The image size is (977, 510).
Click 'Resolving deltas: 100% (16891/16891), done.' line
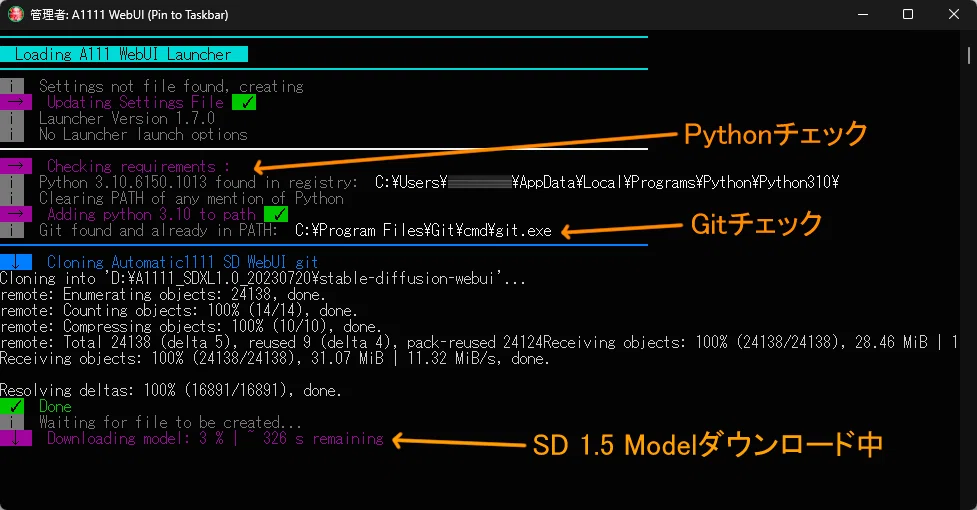point(171,390)
